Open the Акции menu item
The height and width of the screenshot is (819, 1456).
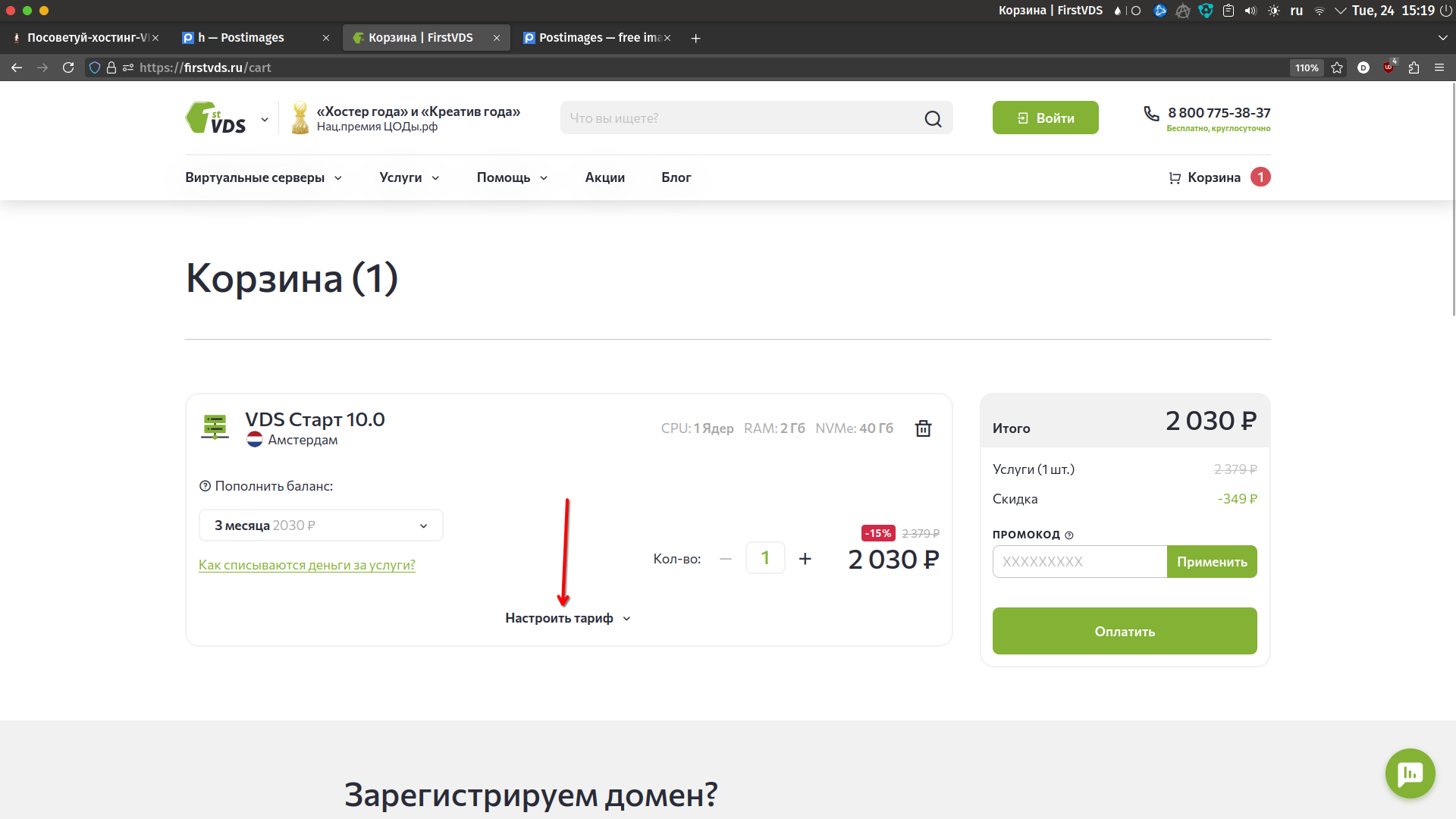(x=604, y=177)
